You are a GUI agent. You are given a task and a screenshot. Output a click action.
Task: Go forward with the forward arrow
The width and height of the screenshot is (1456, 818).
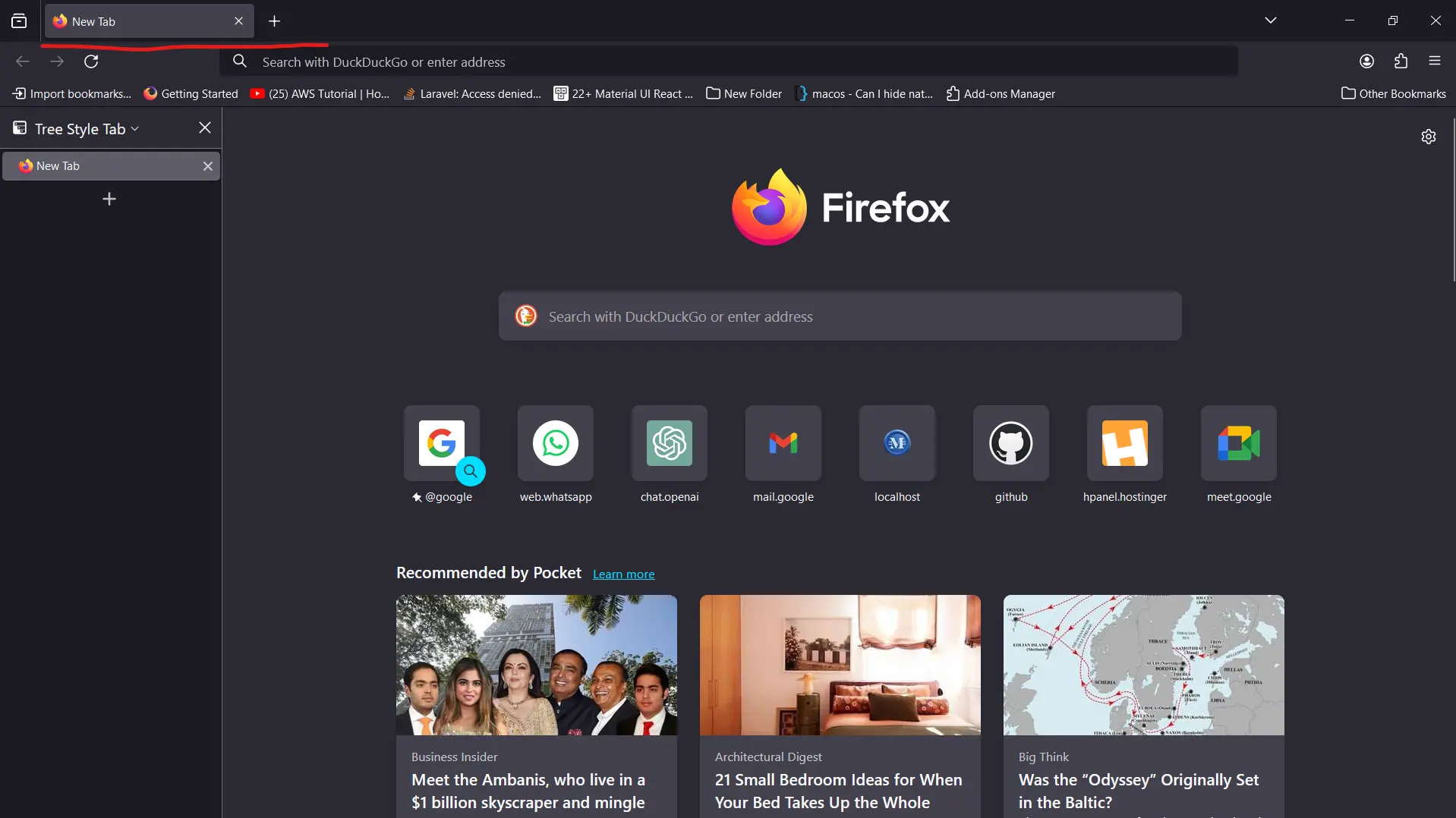click(57, 61)
